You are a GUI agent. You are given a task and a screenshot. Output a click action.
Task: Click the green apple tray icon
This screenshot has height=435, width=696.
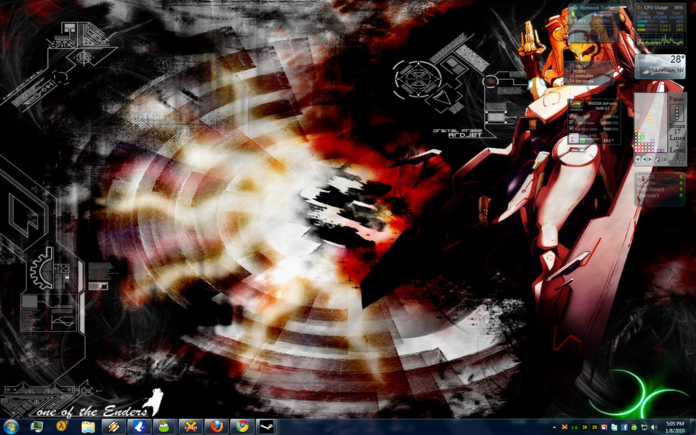click(x=634, y=427)
